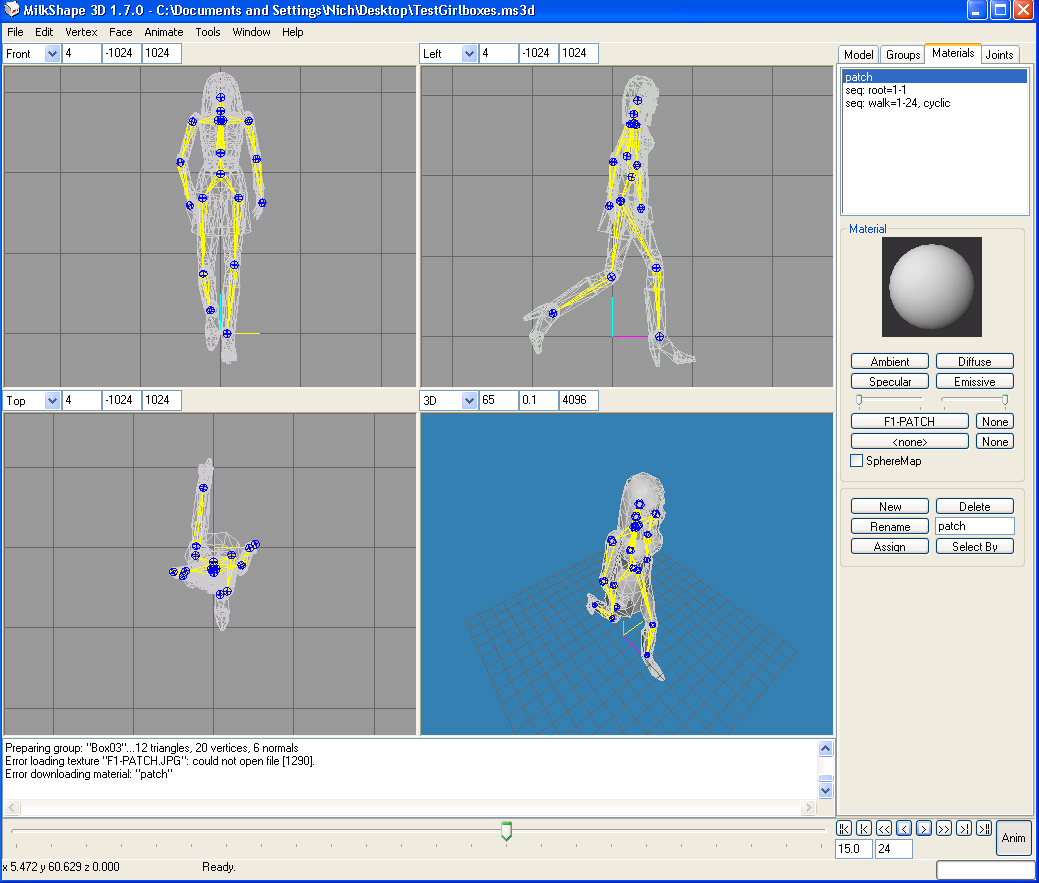
Task: Open the Front viewport view dropdown
Action: [53, 54]
